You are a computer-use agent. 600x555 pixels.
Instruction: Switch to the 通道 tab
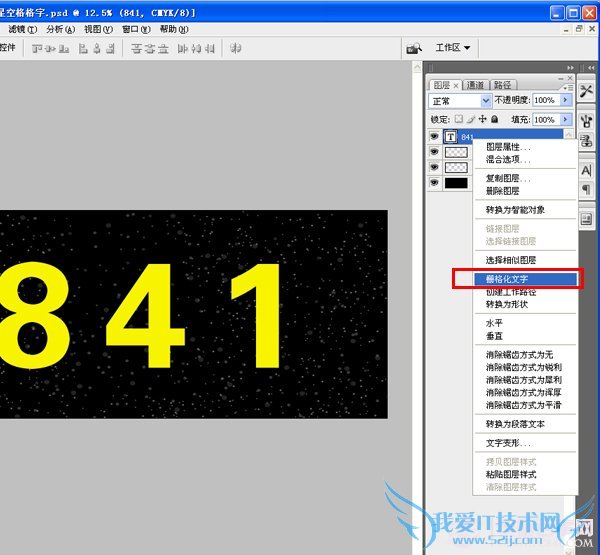tap(475, 85)
